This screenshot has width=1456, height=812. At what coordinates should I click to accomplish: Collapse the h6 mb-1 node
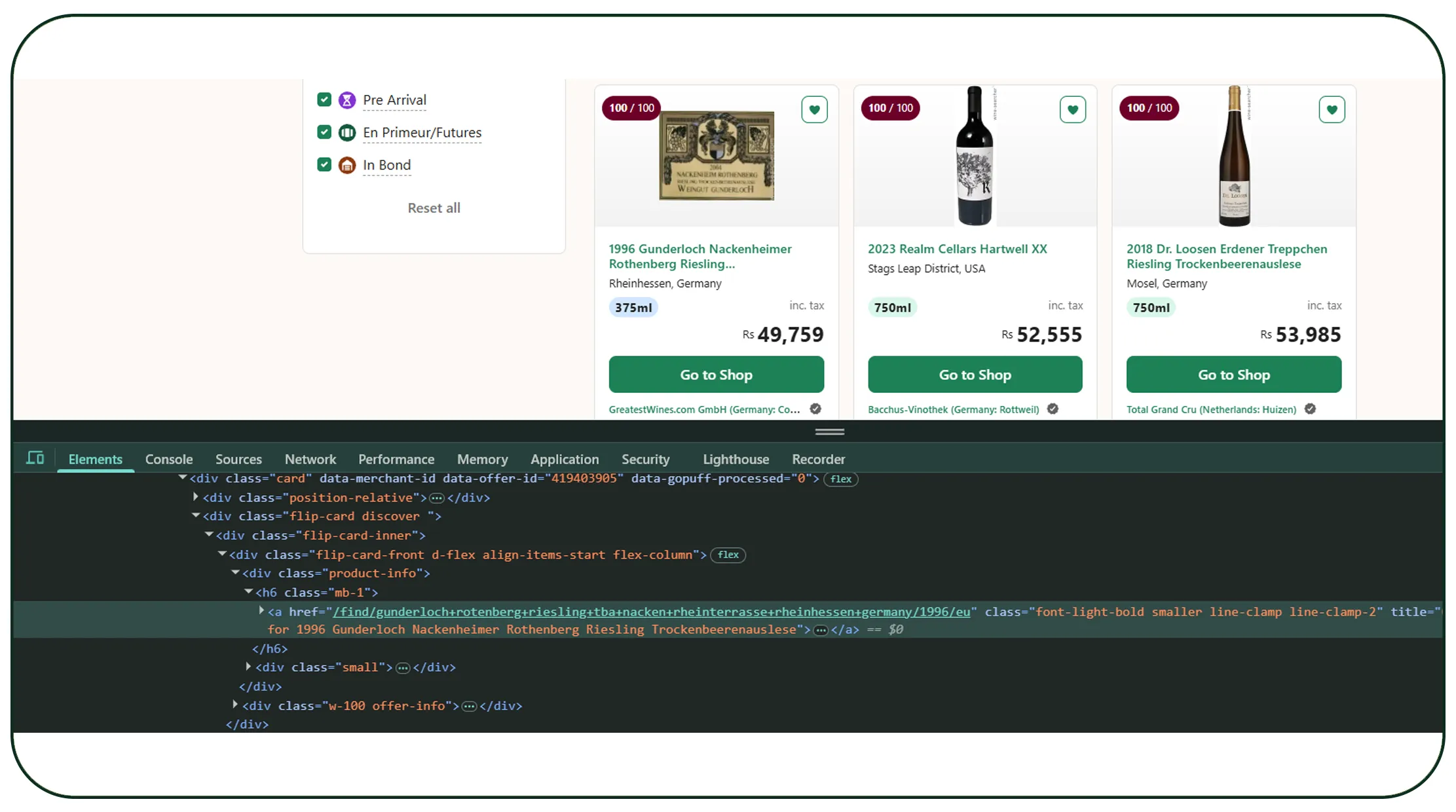pos(248,591)
